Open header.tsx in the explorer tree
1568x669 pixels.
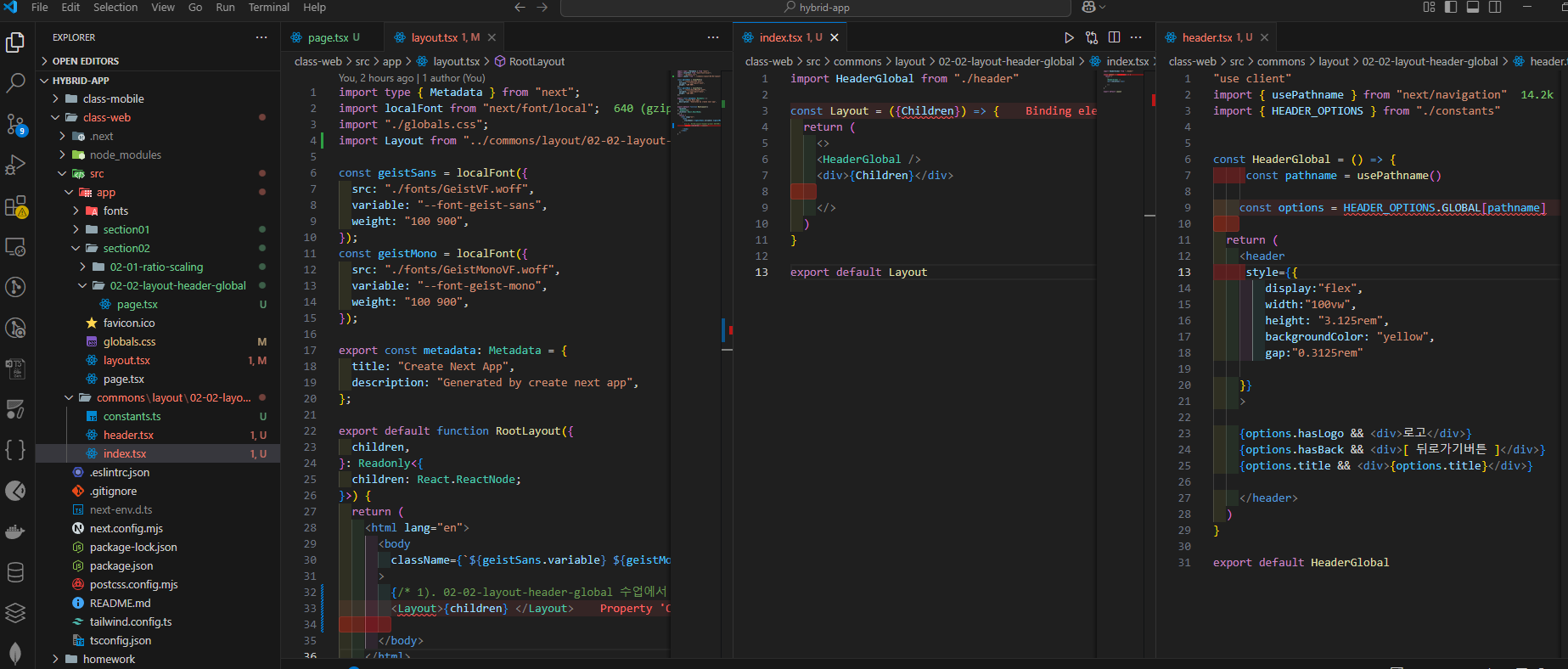(158, 436)
